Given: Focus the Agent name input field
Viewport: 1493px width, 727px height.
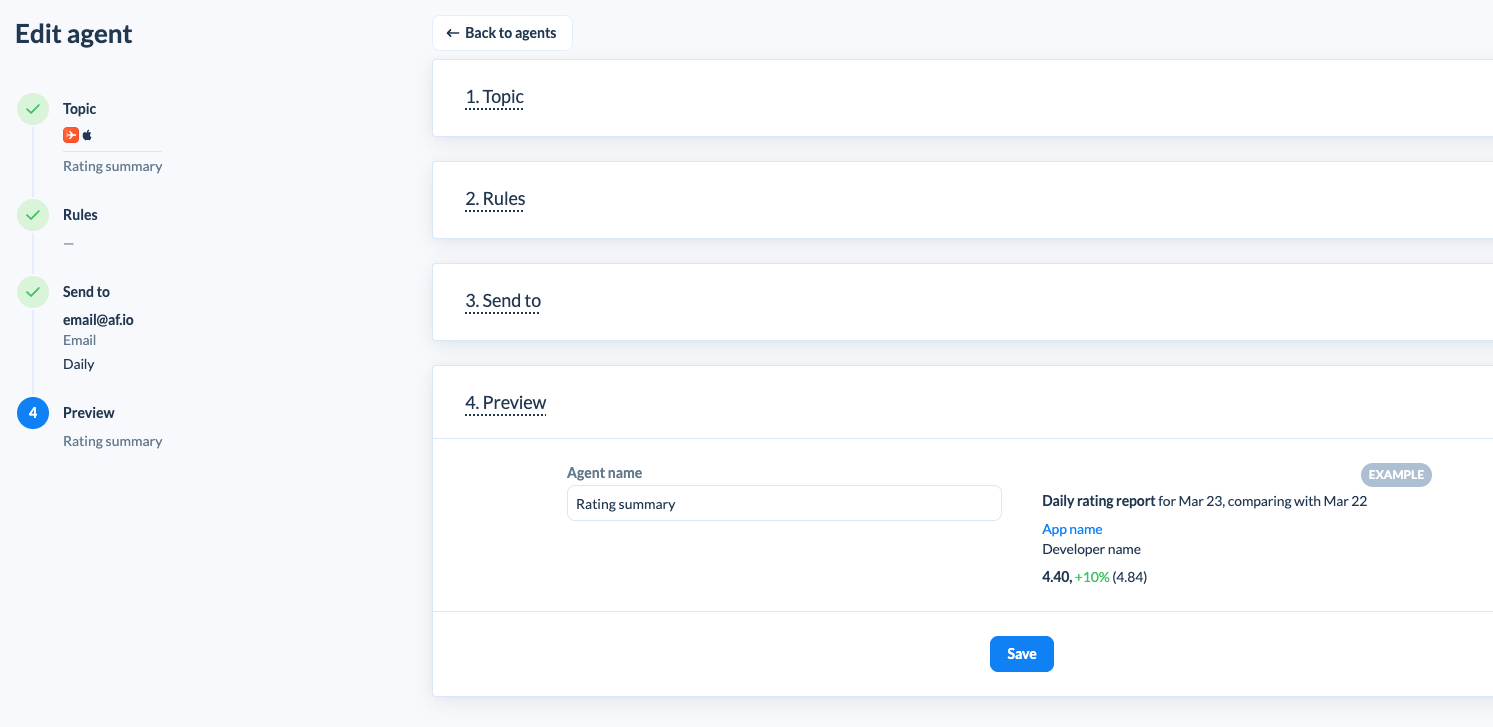Looking at the screenshot, I should coord(784,504).
